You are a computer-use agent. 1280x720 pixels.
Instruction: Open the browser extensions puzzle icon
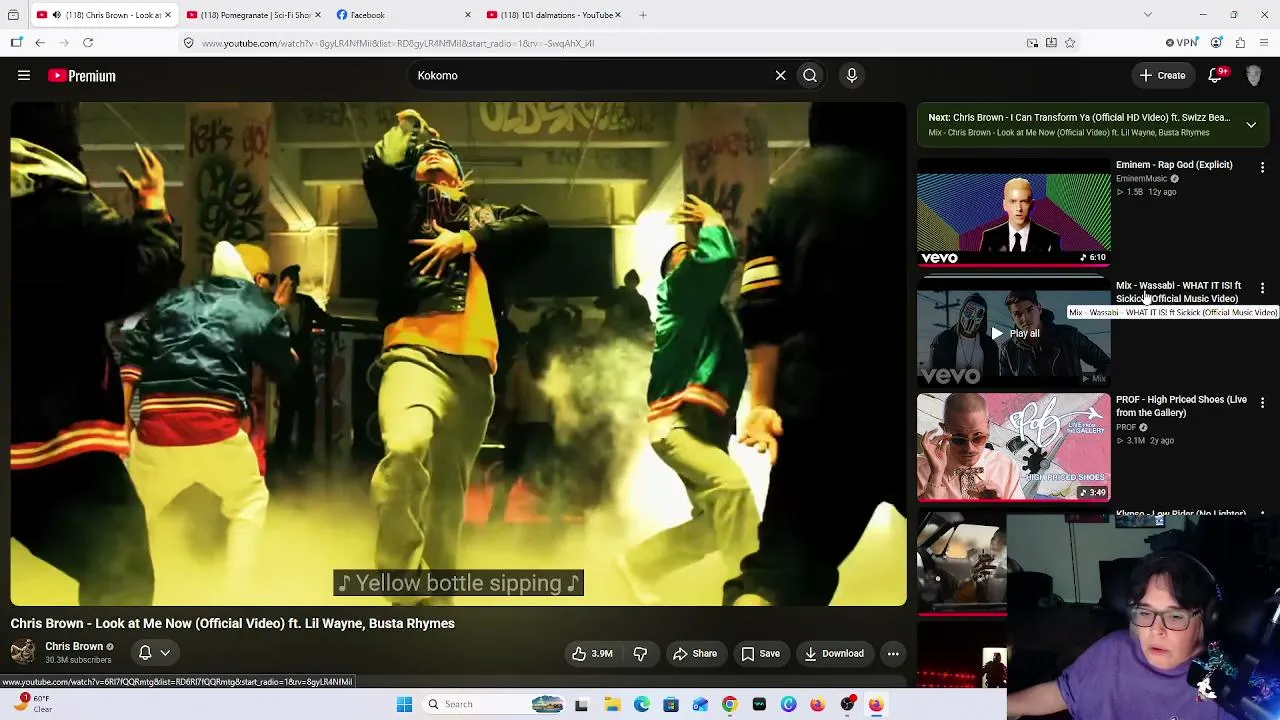[x=1240, y=43]
